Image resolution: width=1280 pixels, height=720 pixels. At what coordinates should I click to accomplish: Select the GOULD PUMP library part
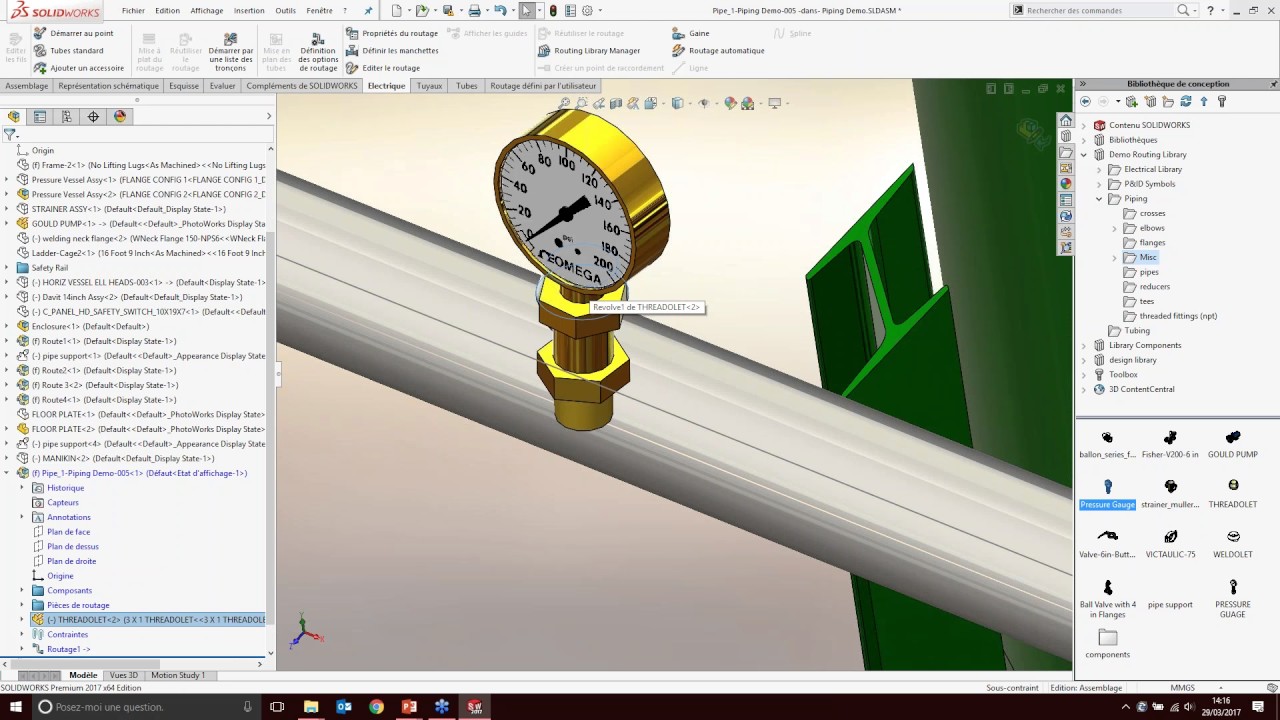click(x=1233, y=444)
